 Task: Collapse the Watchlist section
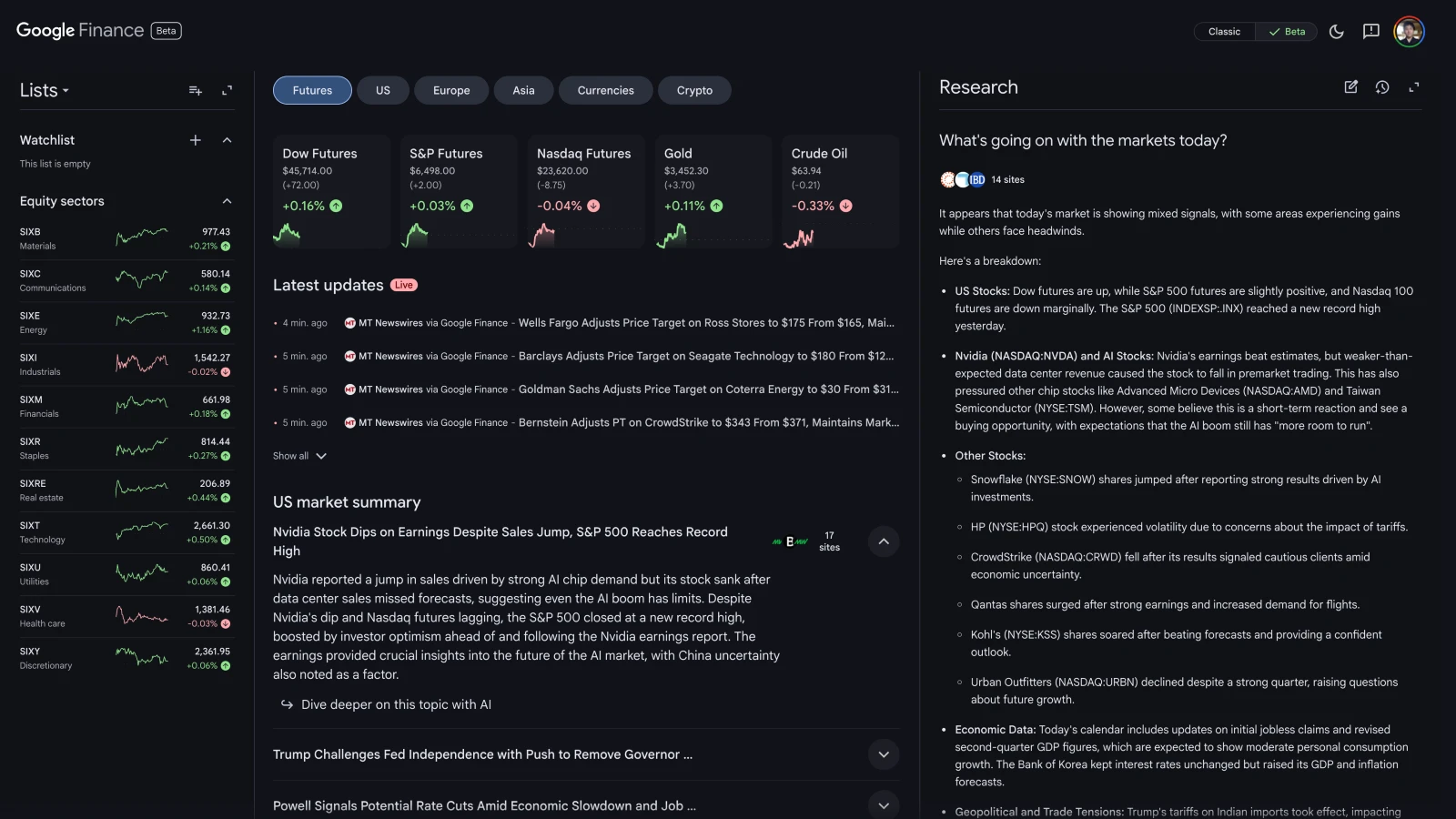pos(227,140)
